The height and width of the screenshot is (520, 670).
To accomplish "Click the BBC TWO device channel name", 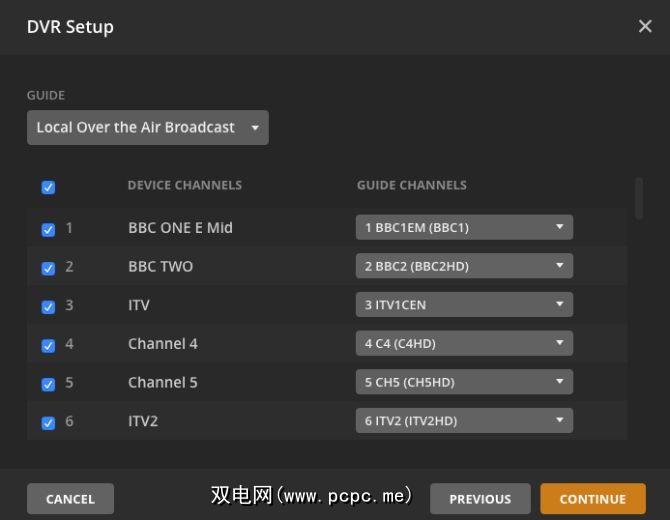I will click(160, 267).
